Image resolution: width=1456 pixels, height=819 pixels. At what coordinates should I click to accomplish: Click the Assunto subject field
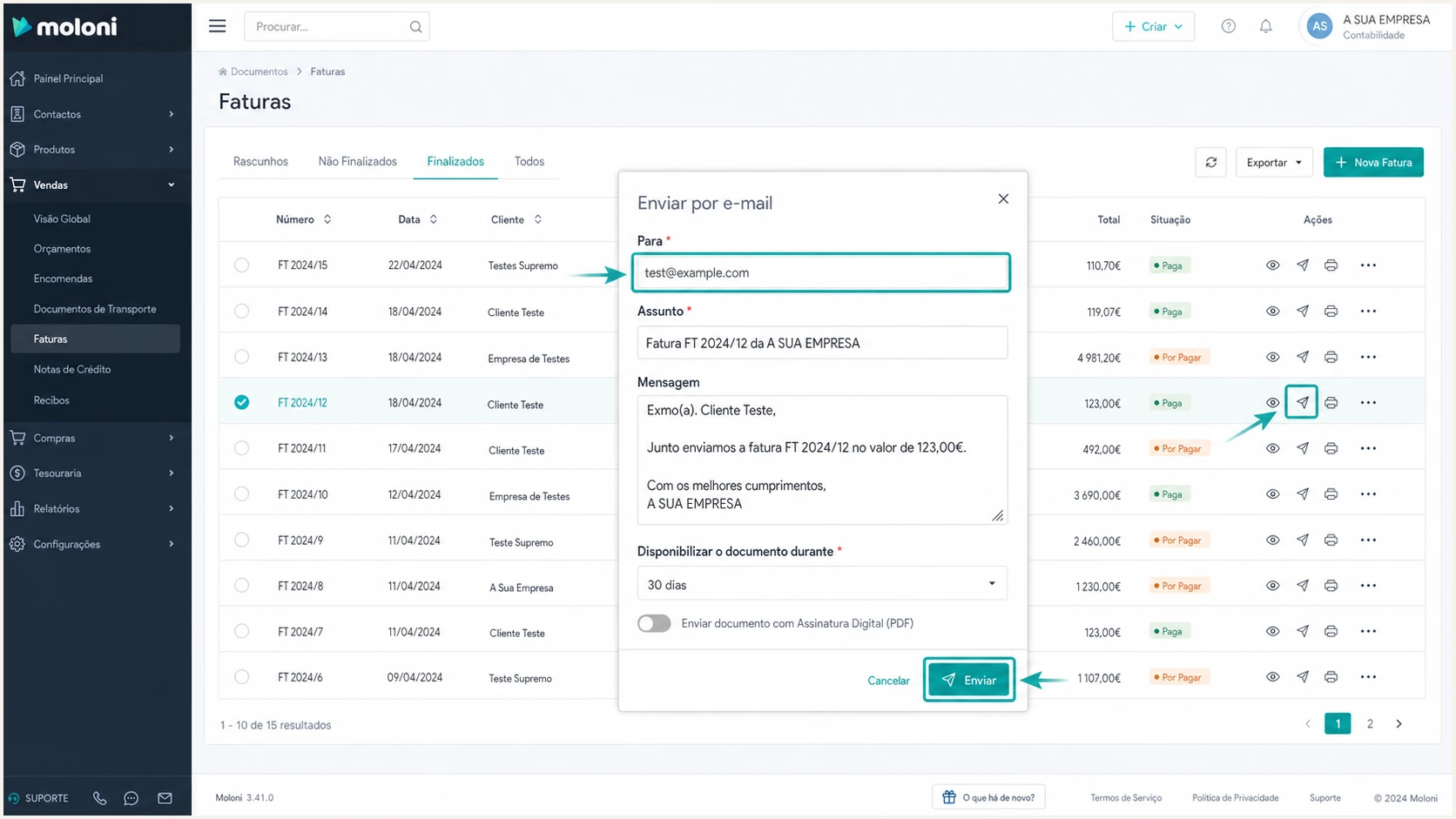coord(822,343)
